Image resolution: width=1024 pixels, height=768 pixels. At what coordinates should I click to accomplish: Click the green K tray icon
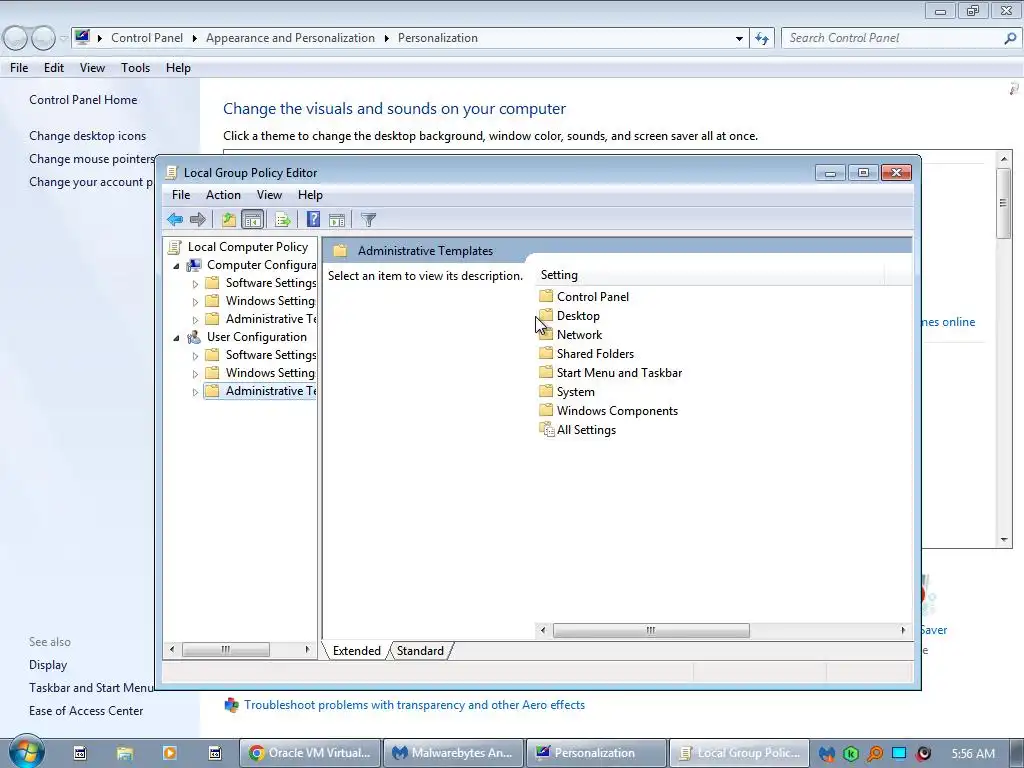[850, 754]
